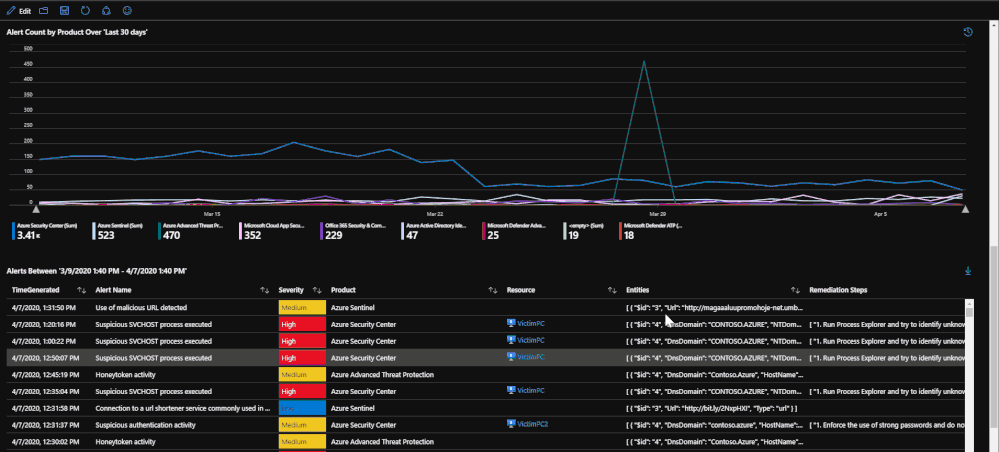Click VictimPC icon in 1:00:22 PM row
The image size is (999, 452).
pyautogui.click(x=511, y=340)
